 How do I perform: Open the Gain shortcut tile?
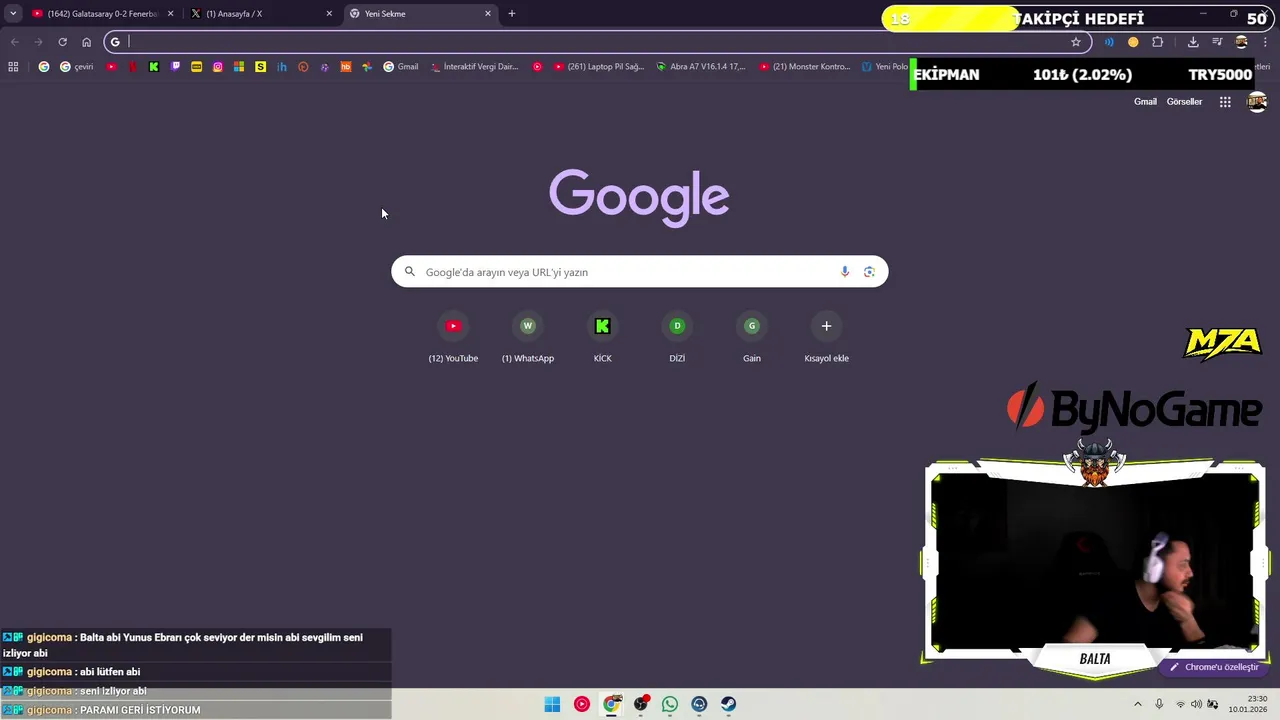[752, 338]
